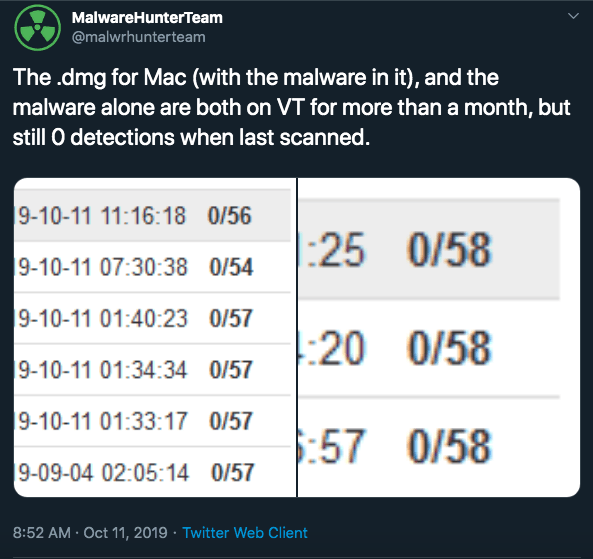
Task: Visit the @malwrhunterteam handle
Action: [138, 37]
